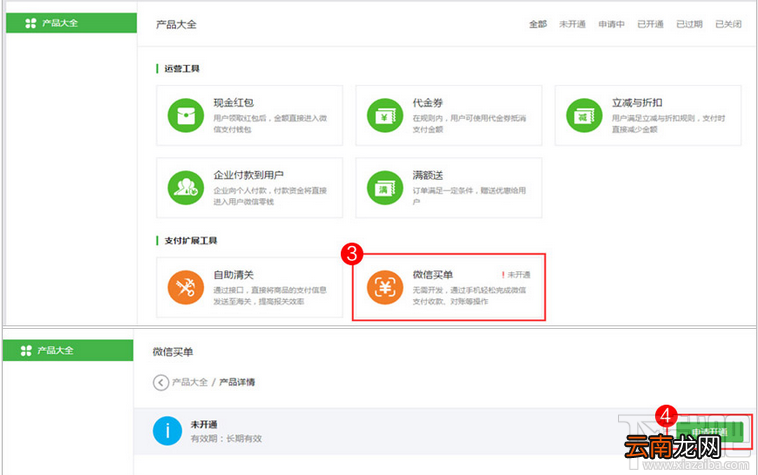Click the 满额送 gift coupon icon
Image resolution: width=758 pixels, height=475 pixels.
point(385,187)
